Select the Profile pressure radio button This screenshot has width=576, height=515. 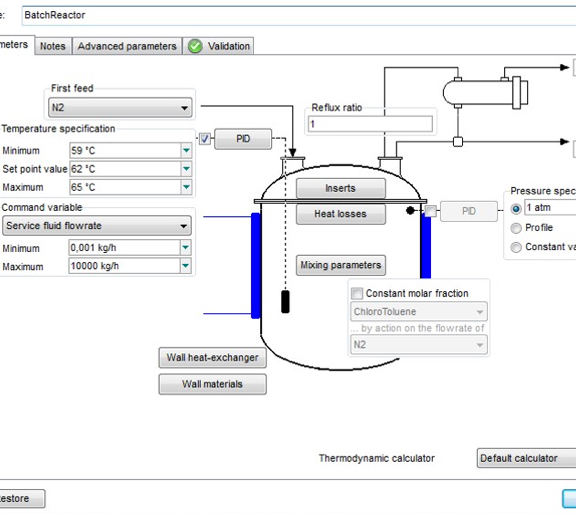coord(516,228)
